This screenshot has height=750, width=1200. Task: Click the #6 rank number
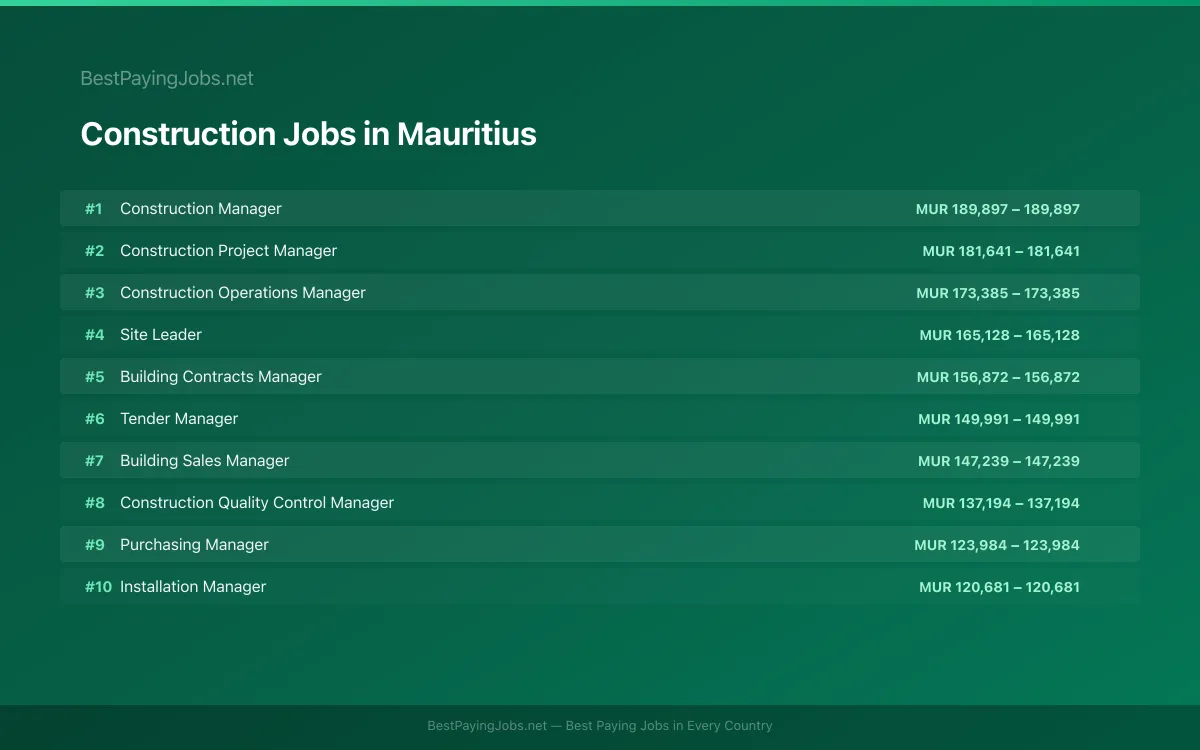[x=94, y=419]
